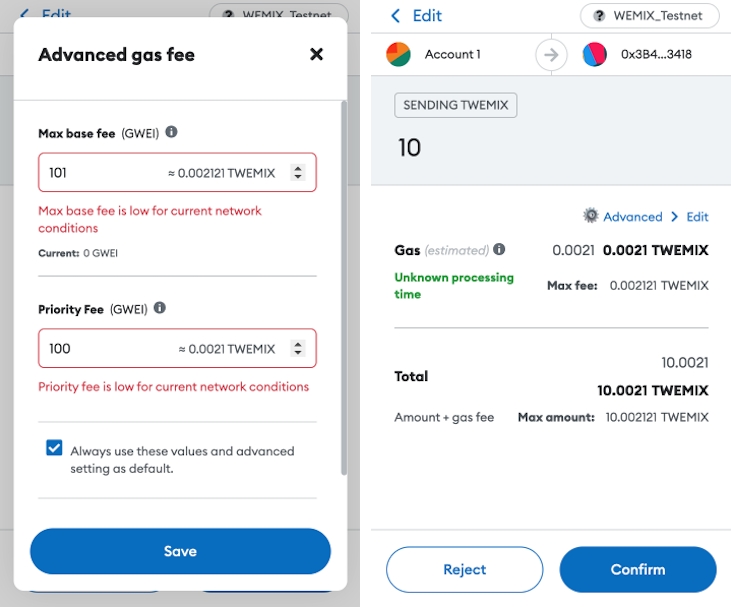The image size is (731, 607).
Task: Uncheck Always use these values as default
Action: (54, 448)
